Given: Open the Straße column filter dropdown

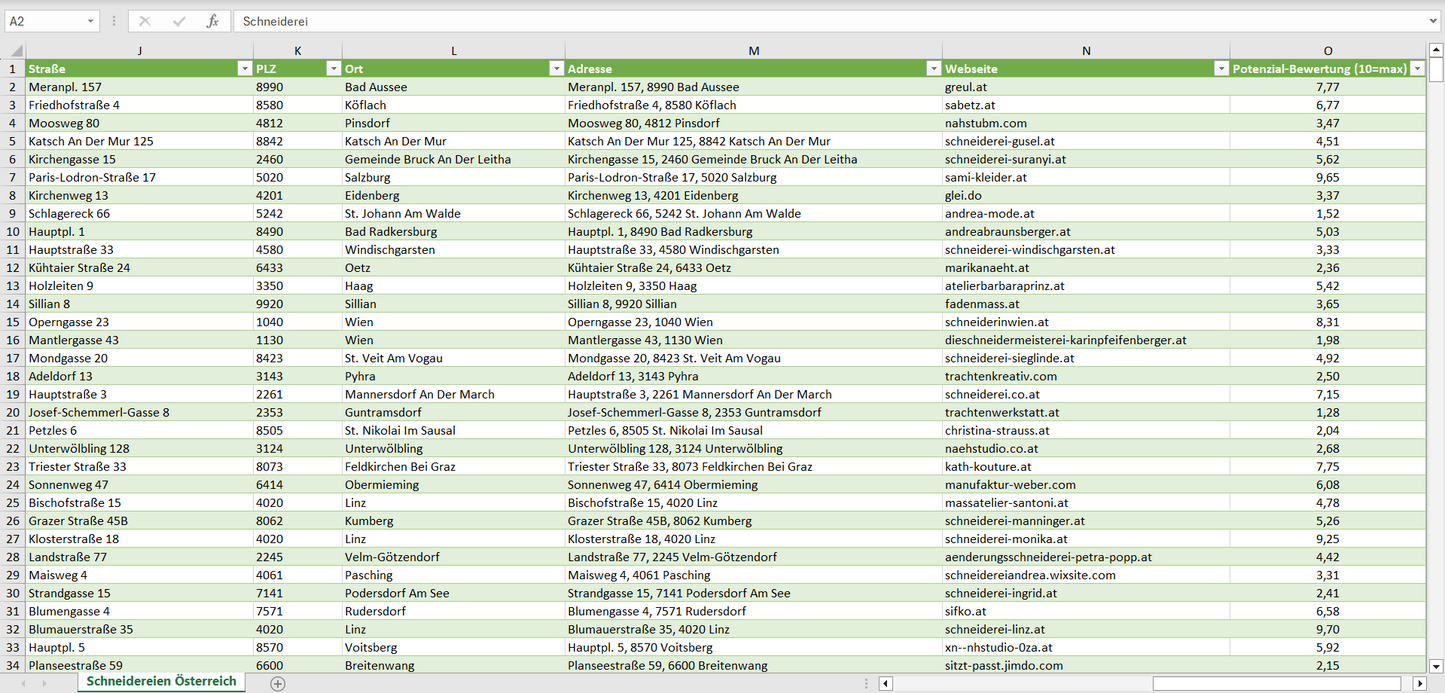Looking at the screenshot, I should click(244, 69).
